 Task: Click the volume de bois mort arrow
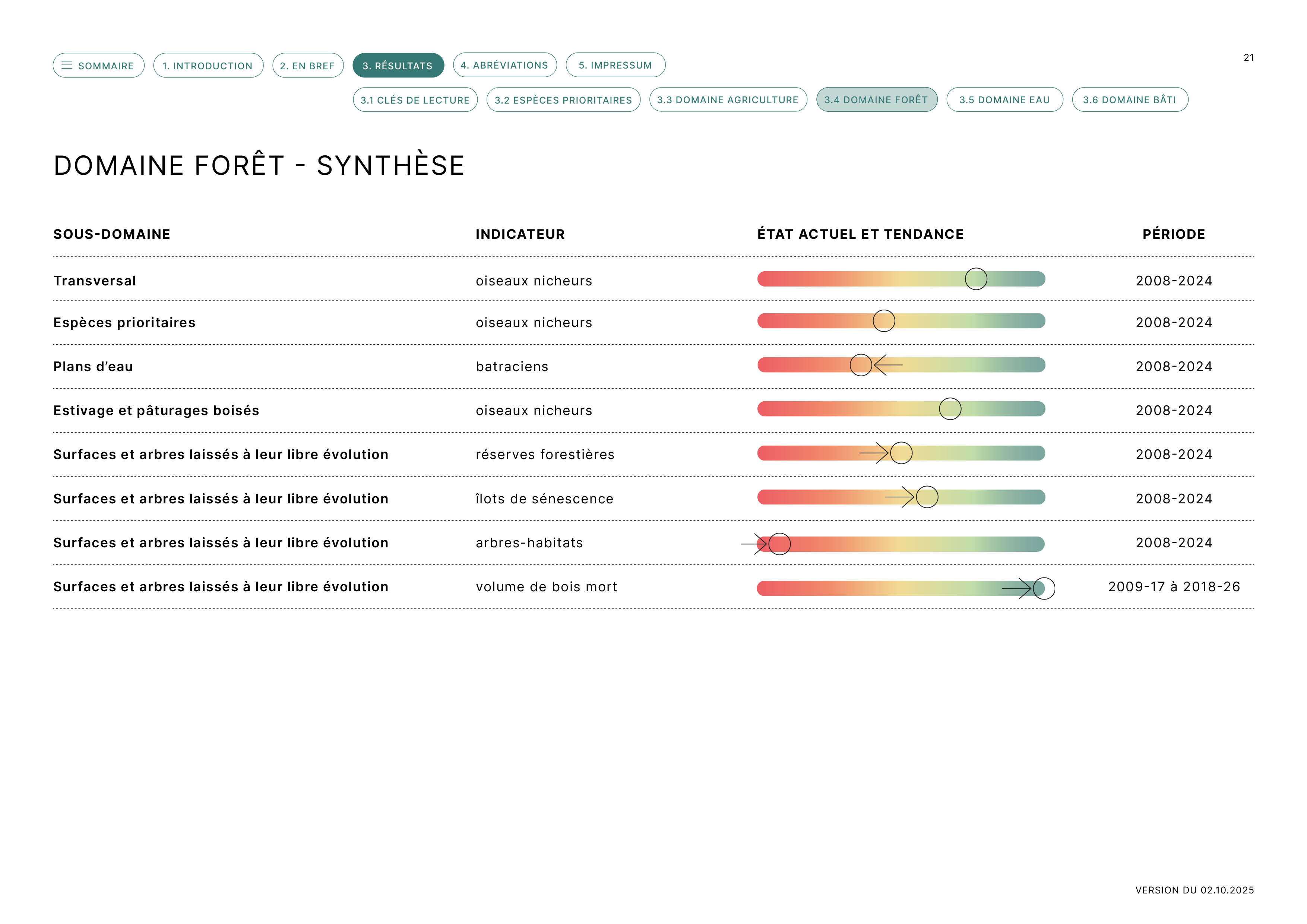[1017, 588]
